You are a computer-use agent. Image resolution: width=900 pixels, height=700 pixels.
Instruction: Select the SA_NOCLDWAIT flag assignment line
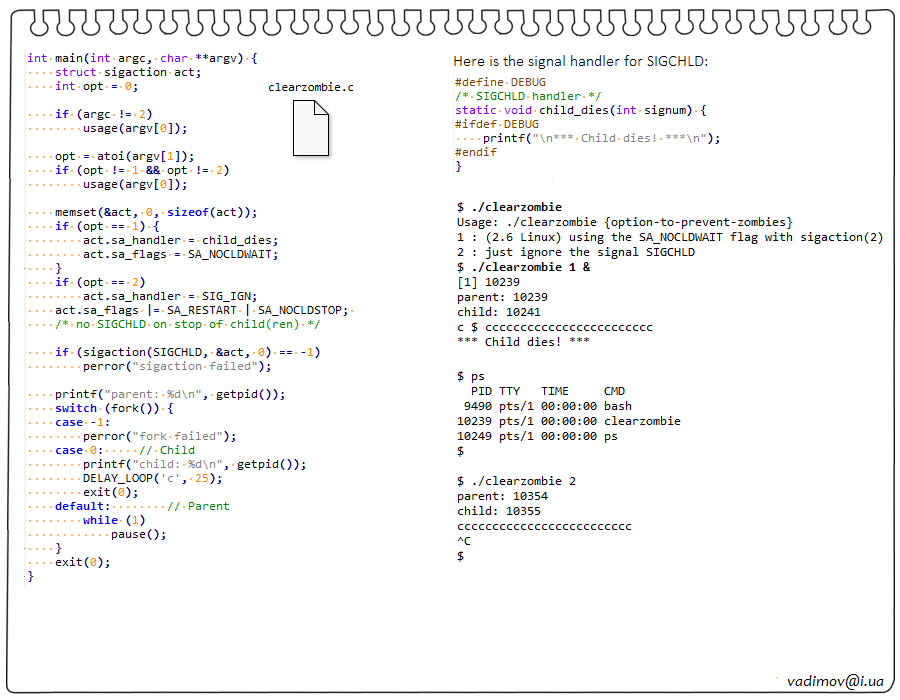[180, 254]
